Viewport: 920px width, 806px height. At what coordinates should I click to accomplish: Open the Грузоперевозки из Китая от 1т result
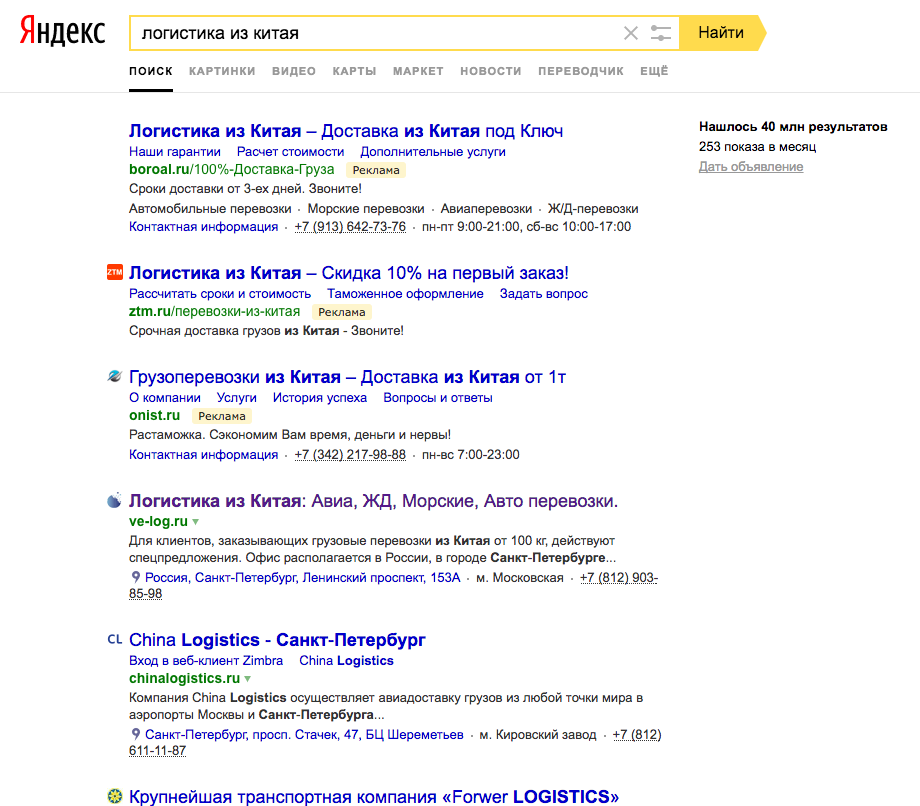(347, 377)
